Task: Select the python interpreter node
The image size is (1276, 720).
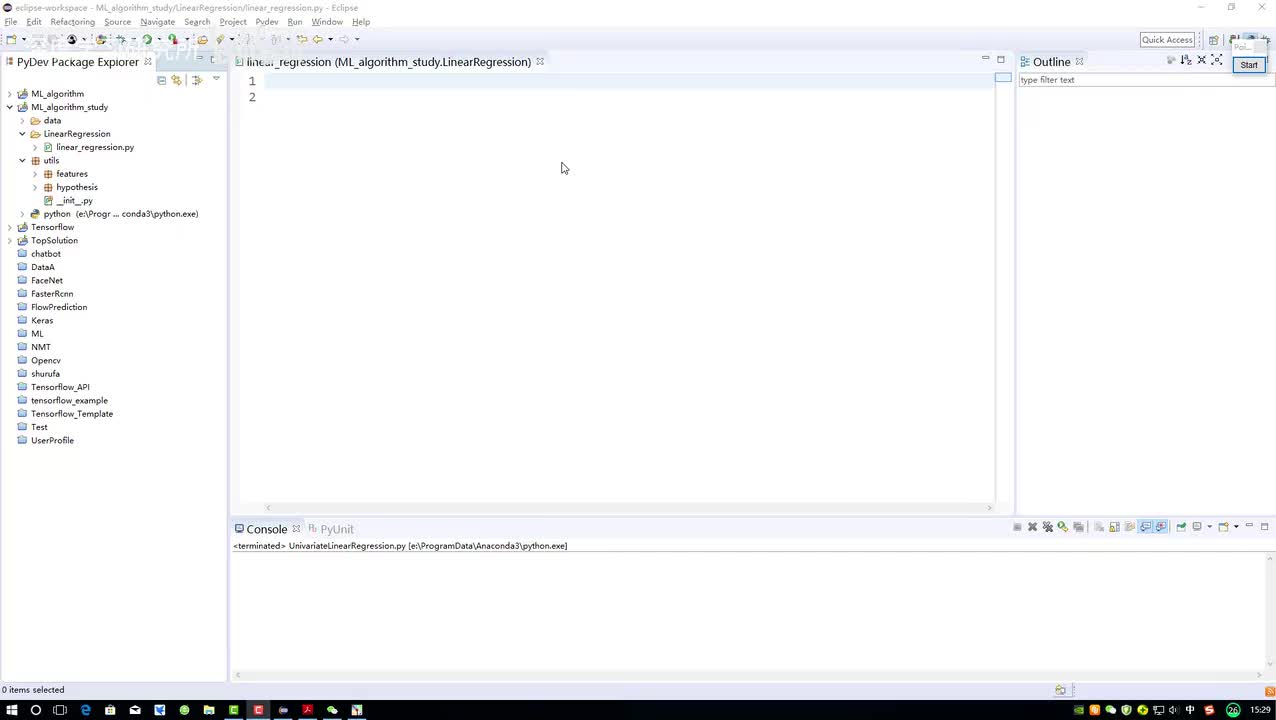Action: [120, 214]
